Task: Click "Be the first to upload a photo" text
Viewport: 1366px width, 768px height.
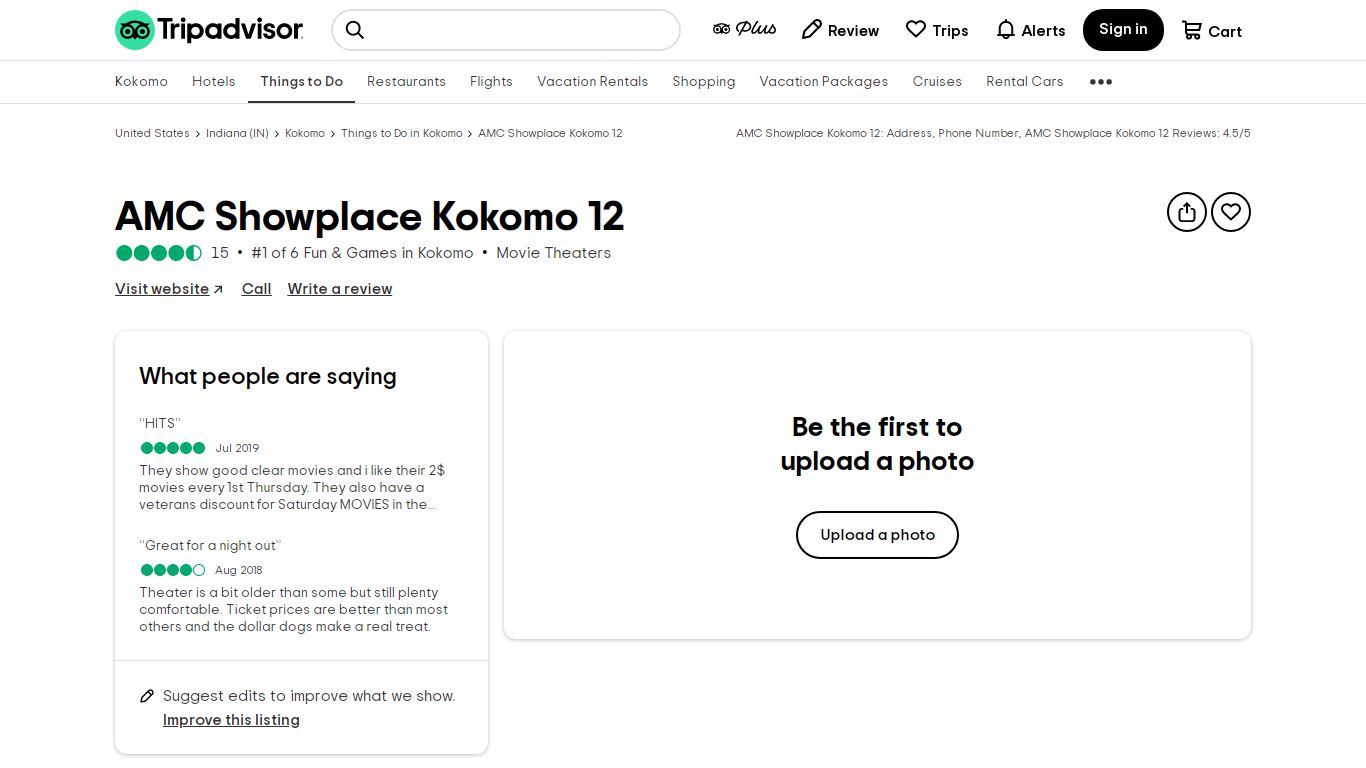Action: click(877, 444)
